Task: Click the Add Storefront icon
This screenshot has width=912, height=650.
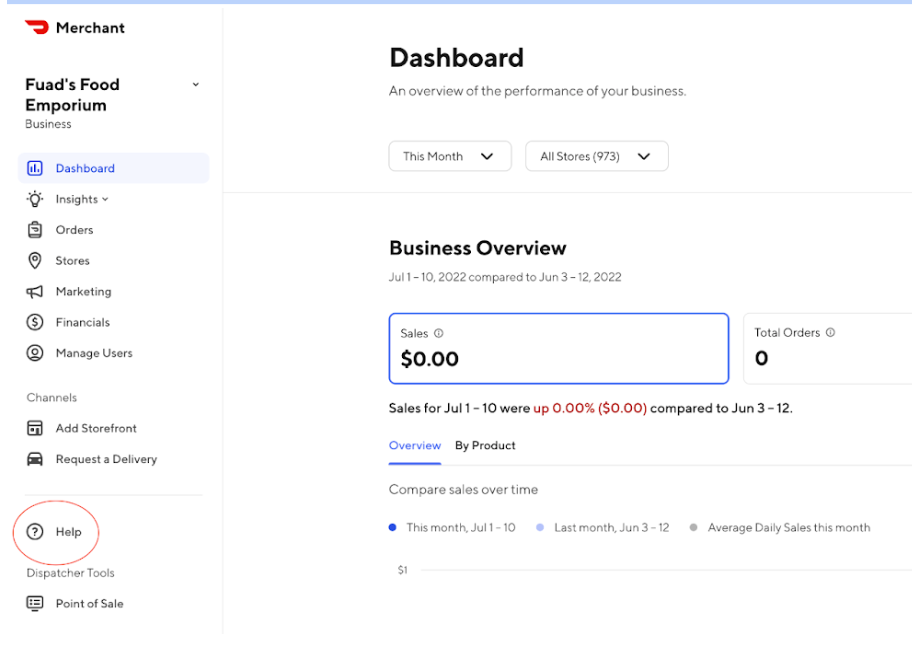Action: 35,429
